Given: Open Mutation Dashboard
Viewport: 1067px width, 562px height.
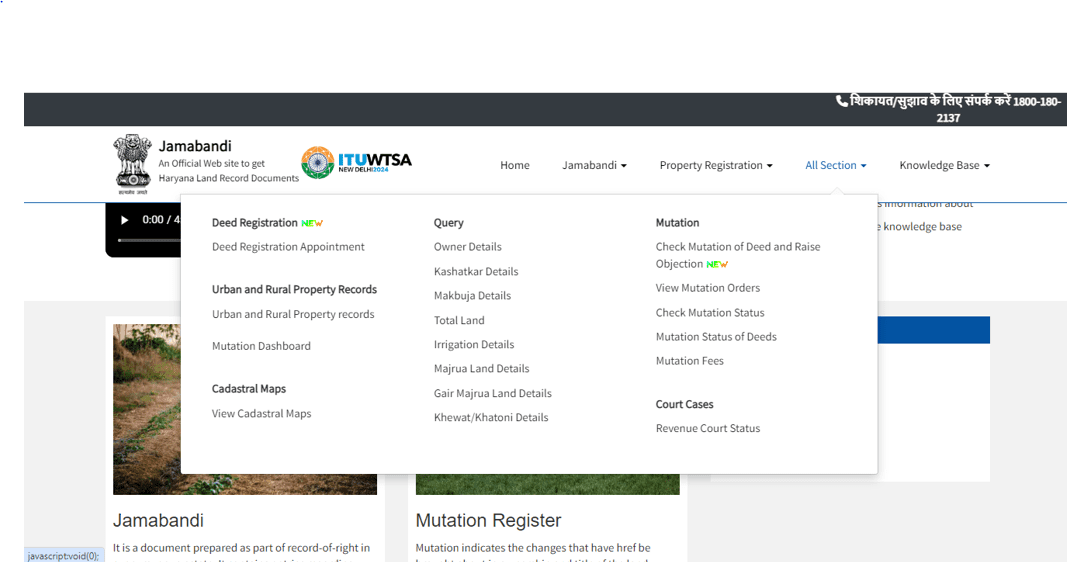Looking at the screenshot, I should point(261,346).
